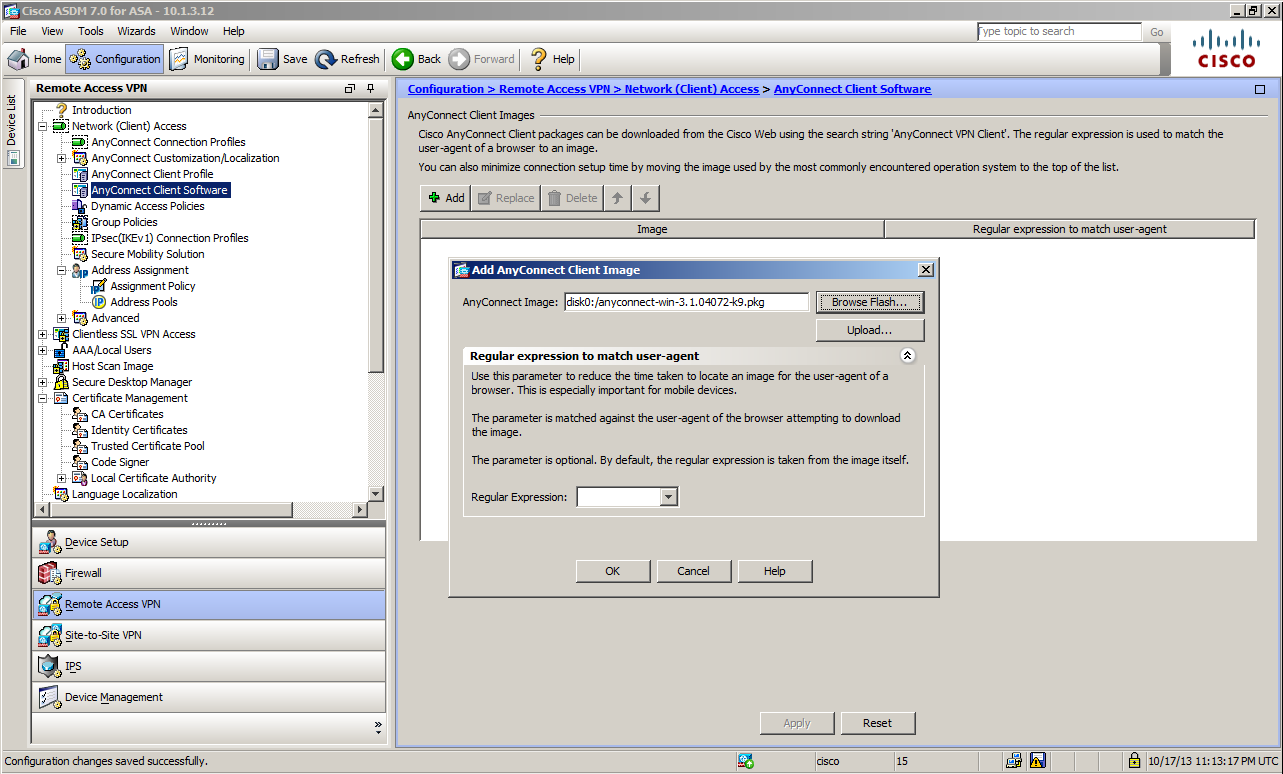Open the Help menu in the menu bar
Image resolution: width=1283 pixels, height=774 pixels.
click(x=233, y=31)
